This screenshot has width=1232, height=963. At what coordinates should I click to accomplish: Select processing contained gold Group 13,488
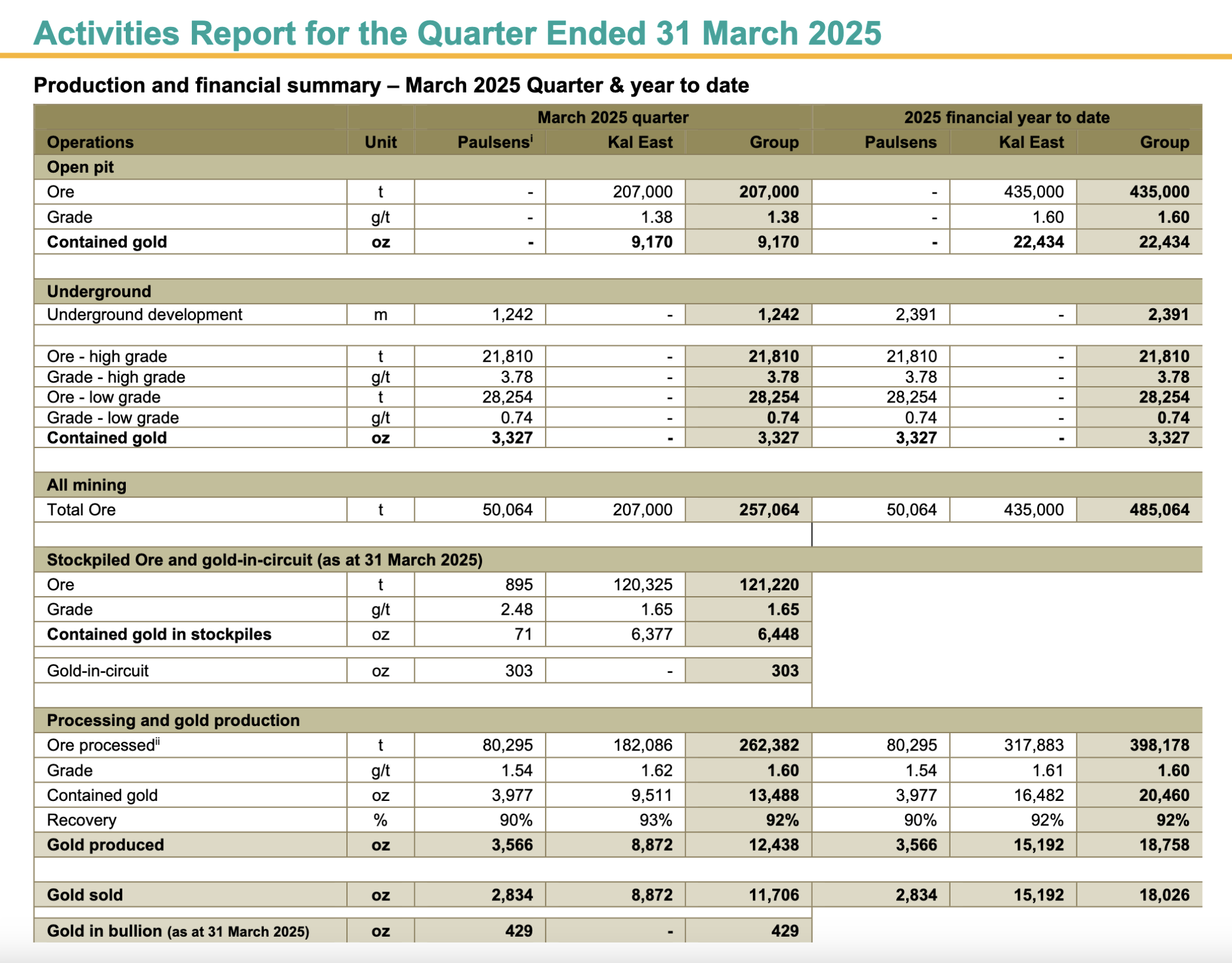click(773, 795)
